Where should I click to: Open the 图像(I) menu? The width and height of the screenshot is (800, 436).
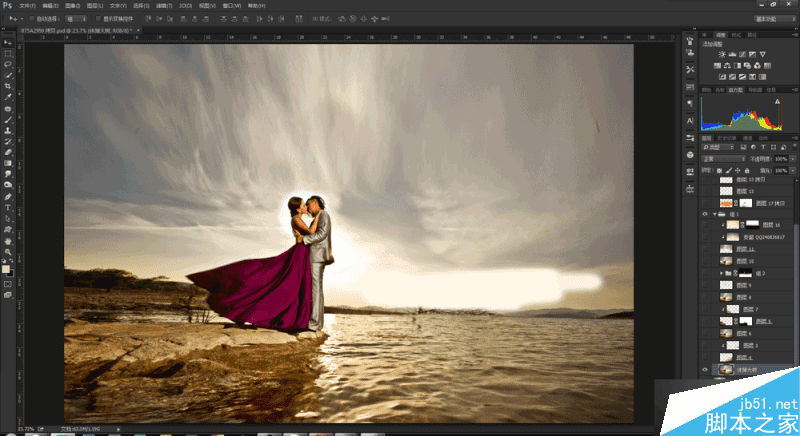click(x=72, y=6)
